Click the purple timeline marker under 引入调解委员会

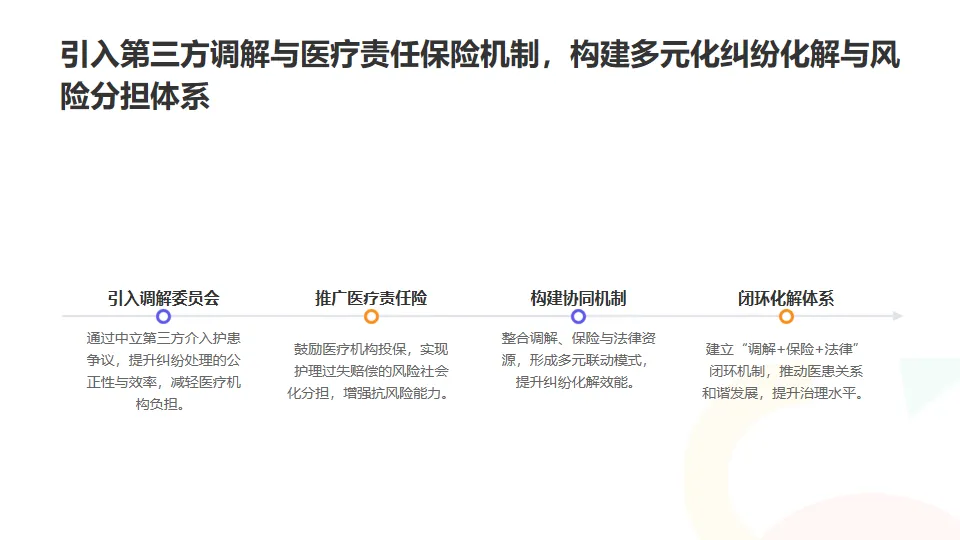click(163, 317)
